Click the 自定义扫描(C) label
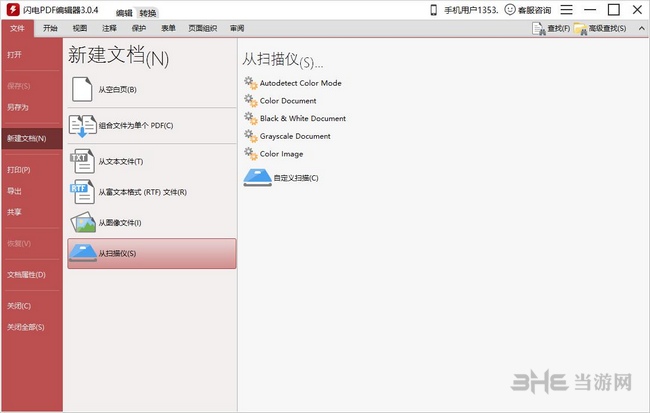This screenshot has height=413, width=650. [296, 178]
